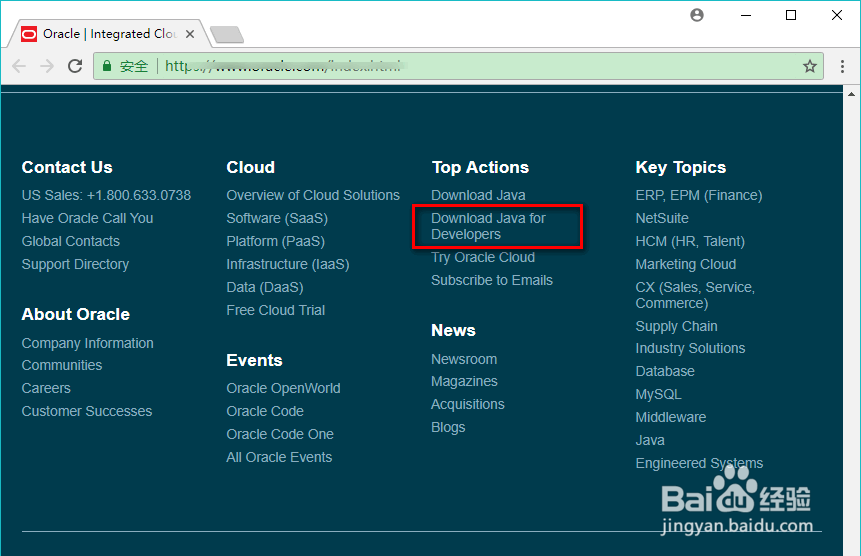Viewport: 861px width, 556px height.
Task: Open Company Information link
Action: pyautogui.click(x=87, y=344)
